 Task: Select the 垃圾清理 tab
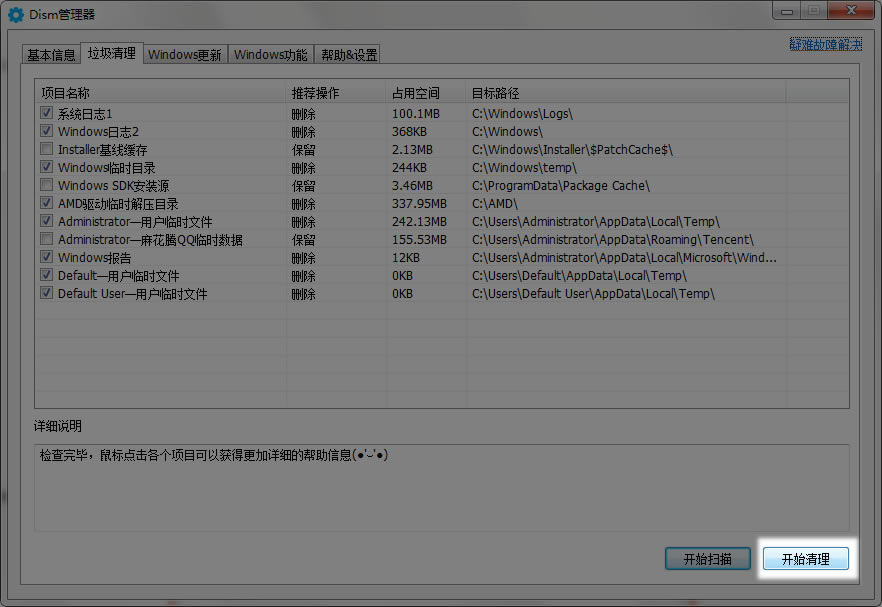111,53
